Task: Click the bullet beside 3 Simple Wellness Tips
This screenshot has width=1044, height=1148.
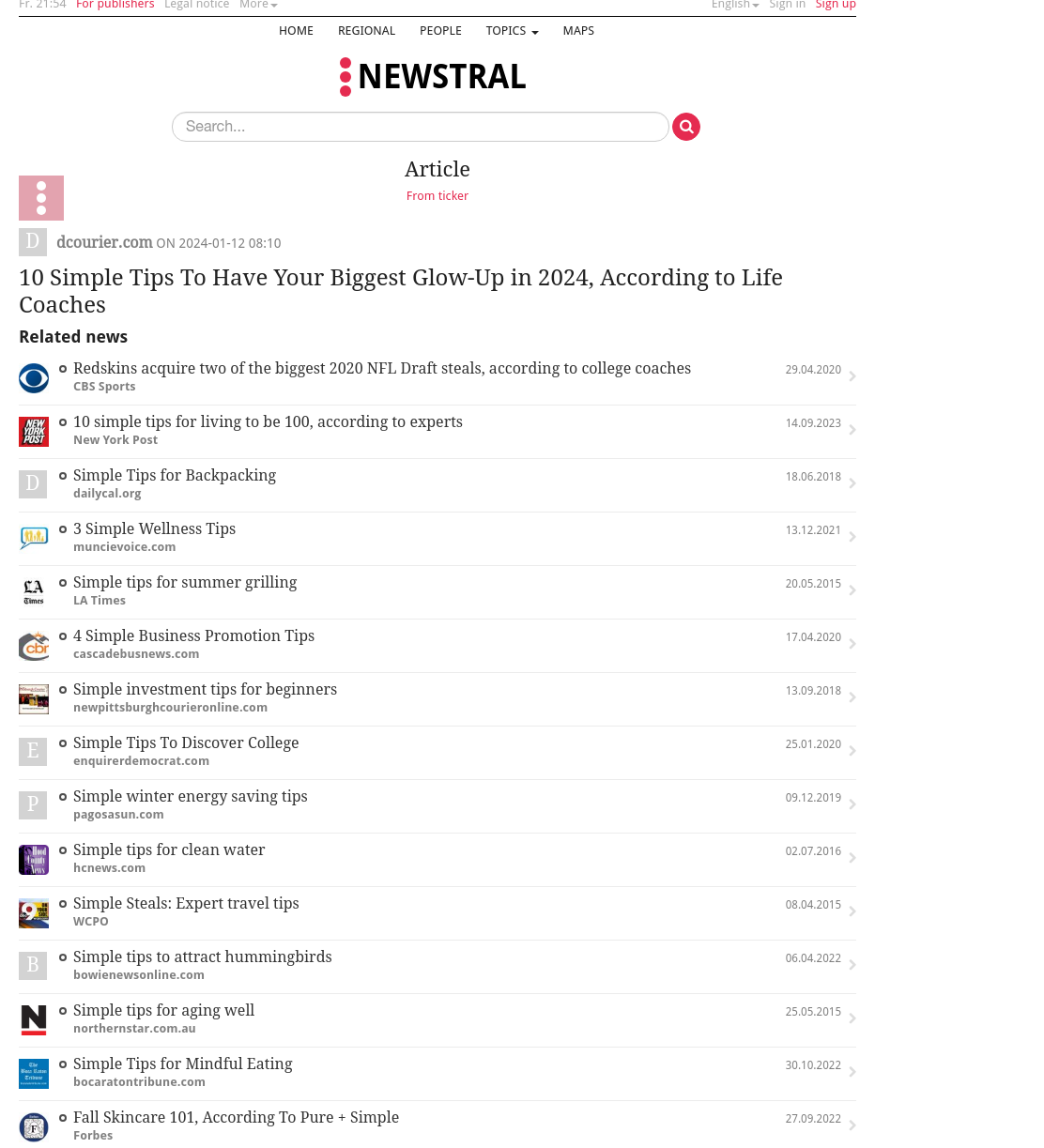Action: point(63,529)
